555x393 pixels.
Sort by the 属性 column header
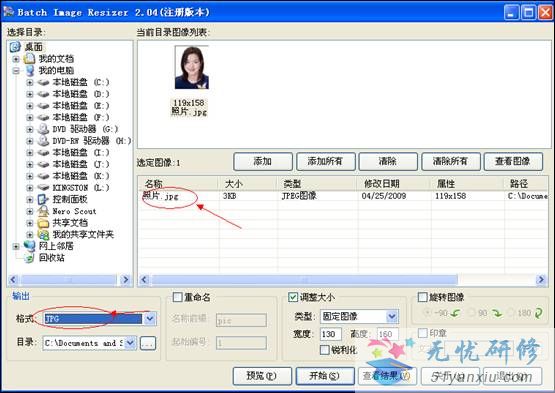tap(468, 183)
